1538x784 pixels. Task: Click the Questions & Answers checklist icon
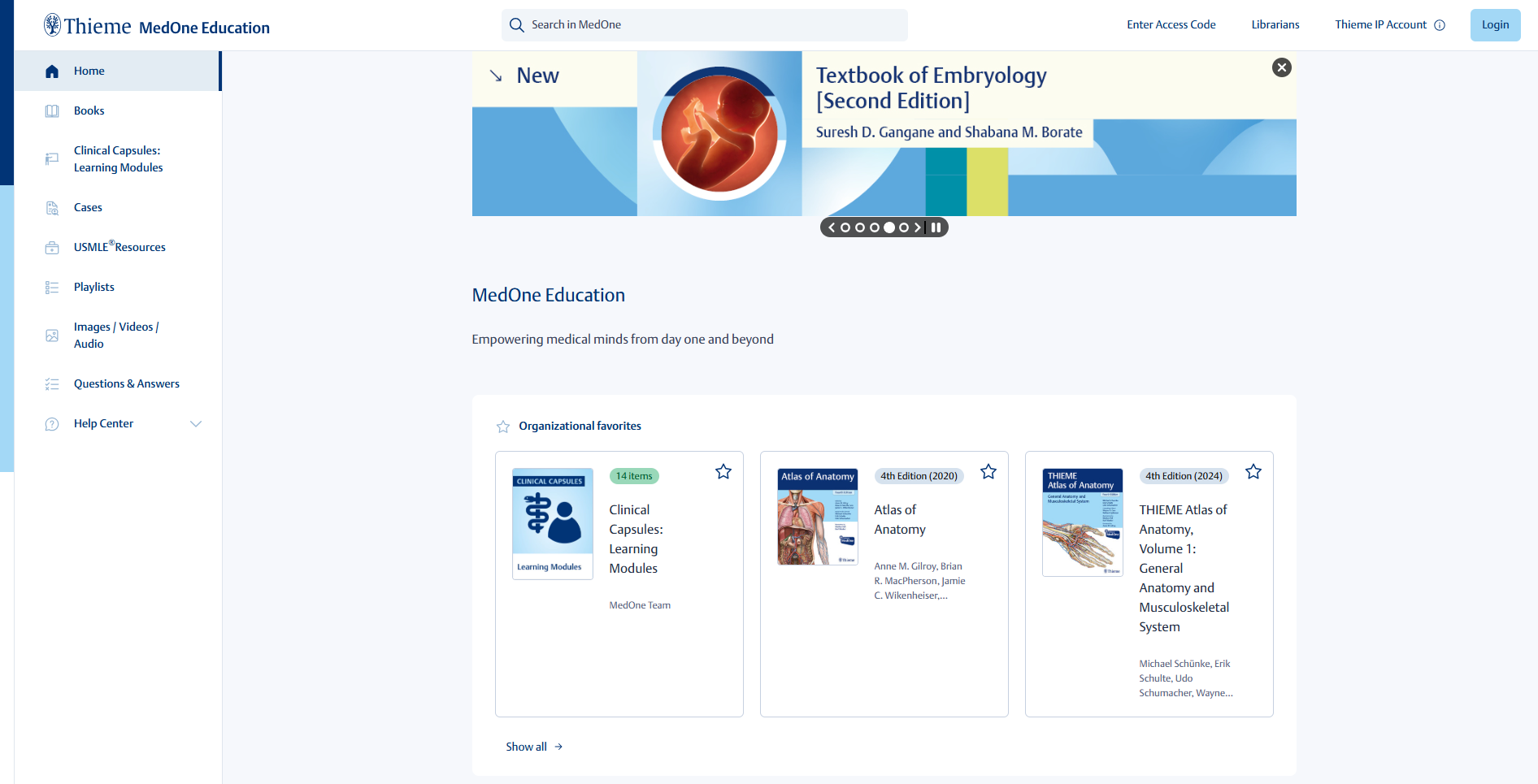click(52, 383)
